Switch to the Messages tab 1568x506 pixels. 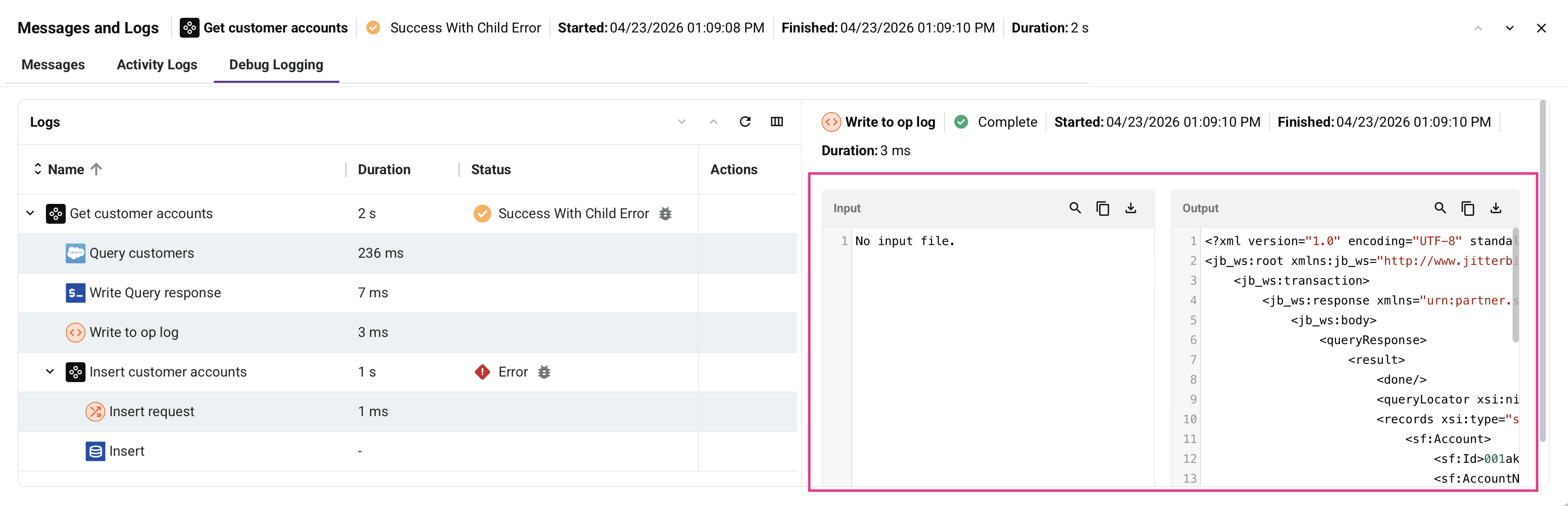point(53,65)
